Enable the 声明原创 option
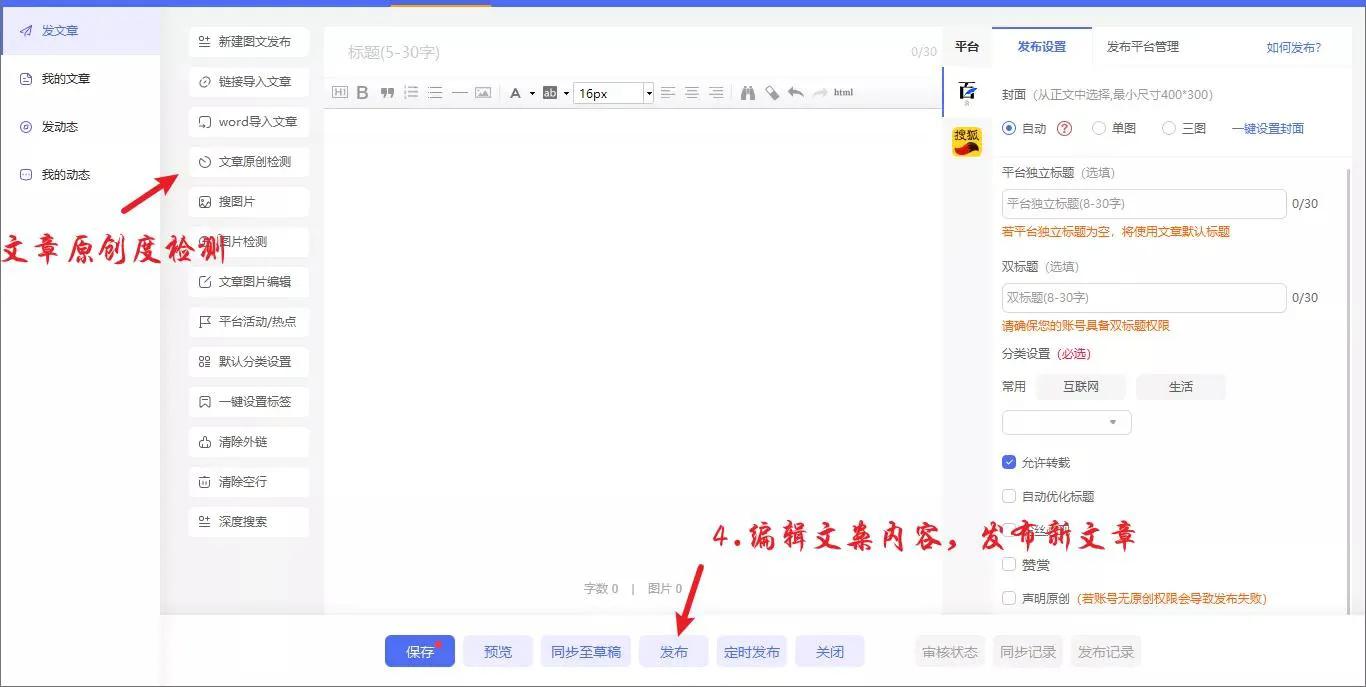The image size is (1366, 687). point(1009,598)
